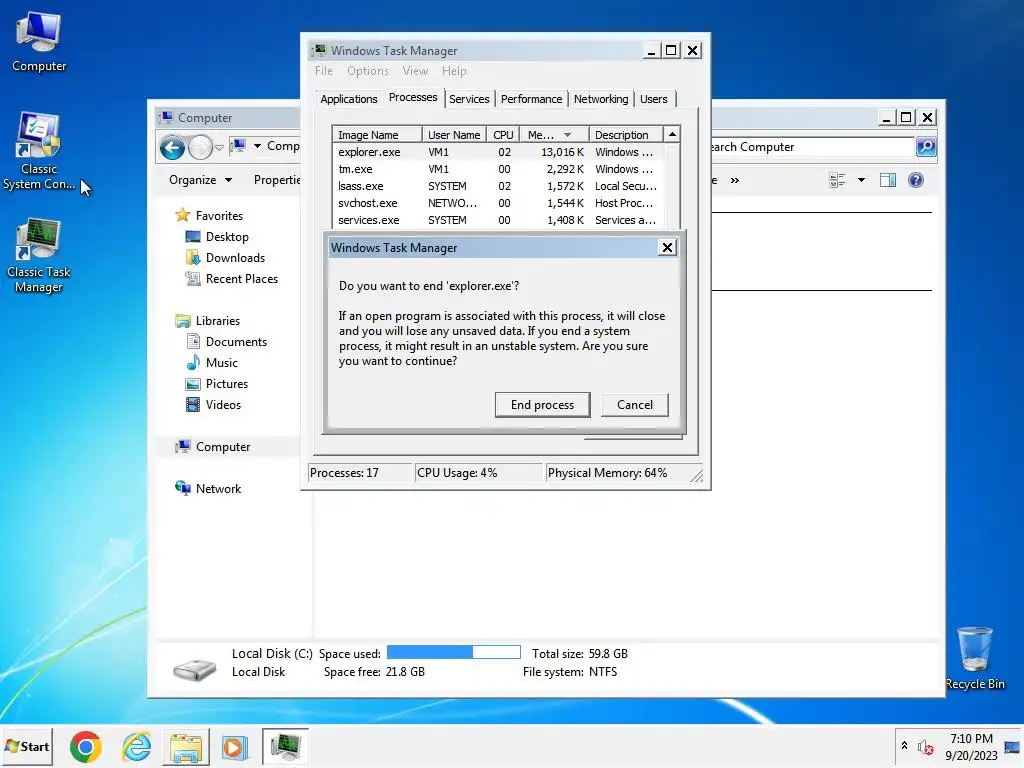Sort processes by Memory column
Screen dimensions: 1024x768
[x=554, y=135]
